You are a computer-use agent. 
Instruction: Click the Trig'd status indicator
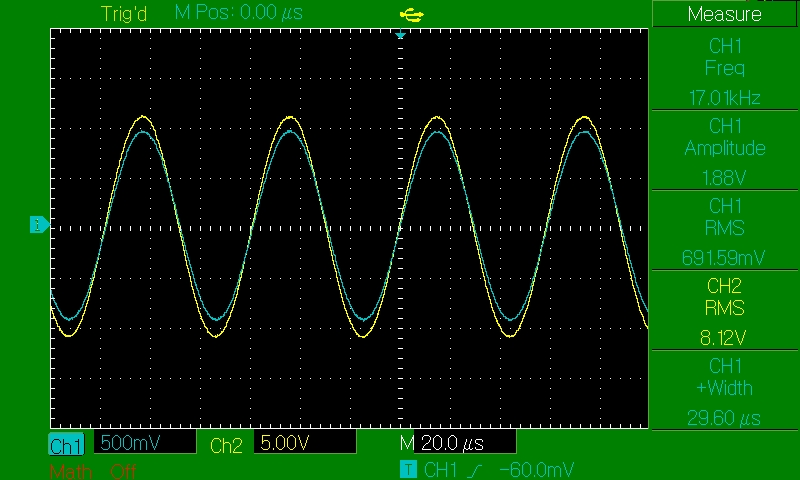[124, 14]
